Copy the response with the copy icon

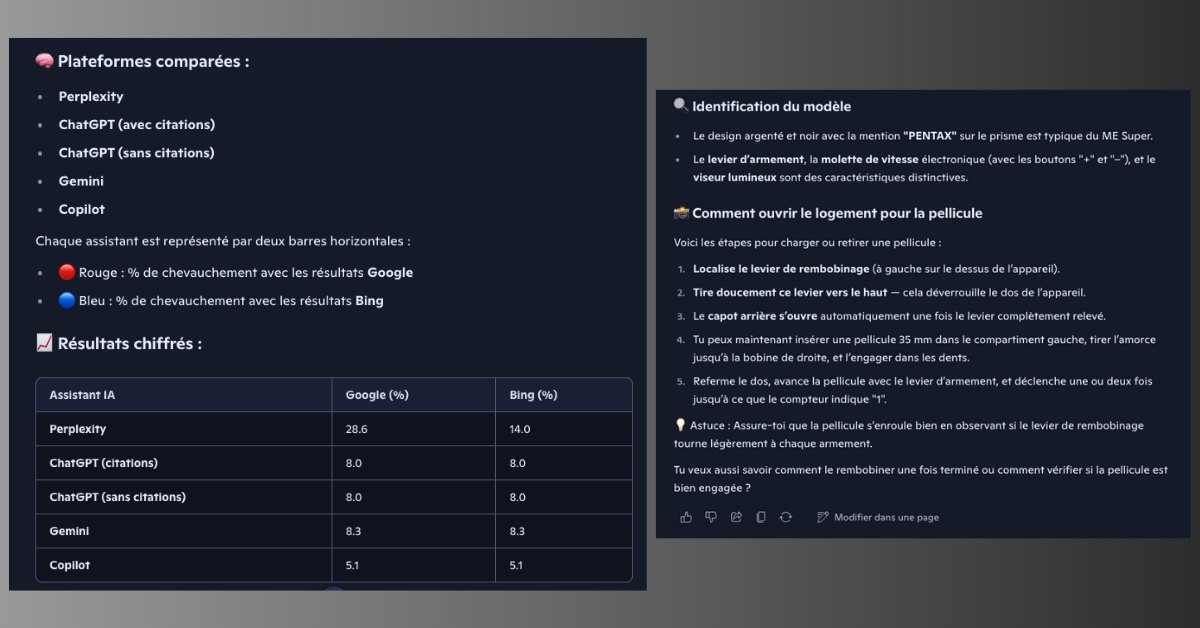pos(761,517)
